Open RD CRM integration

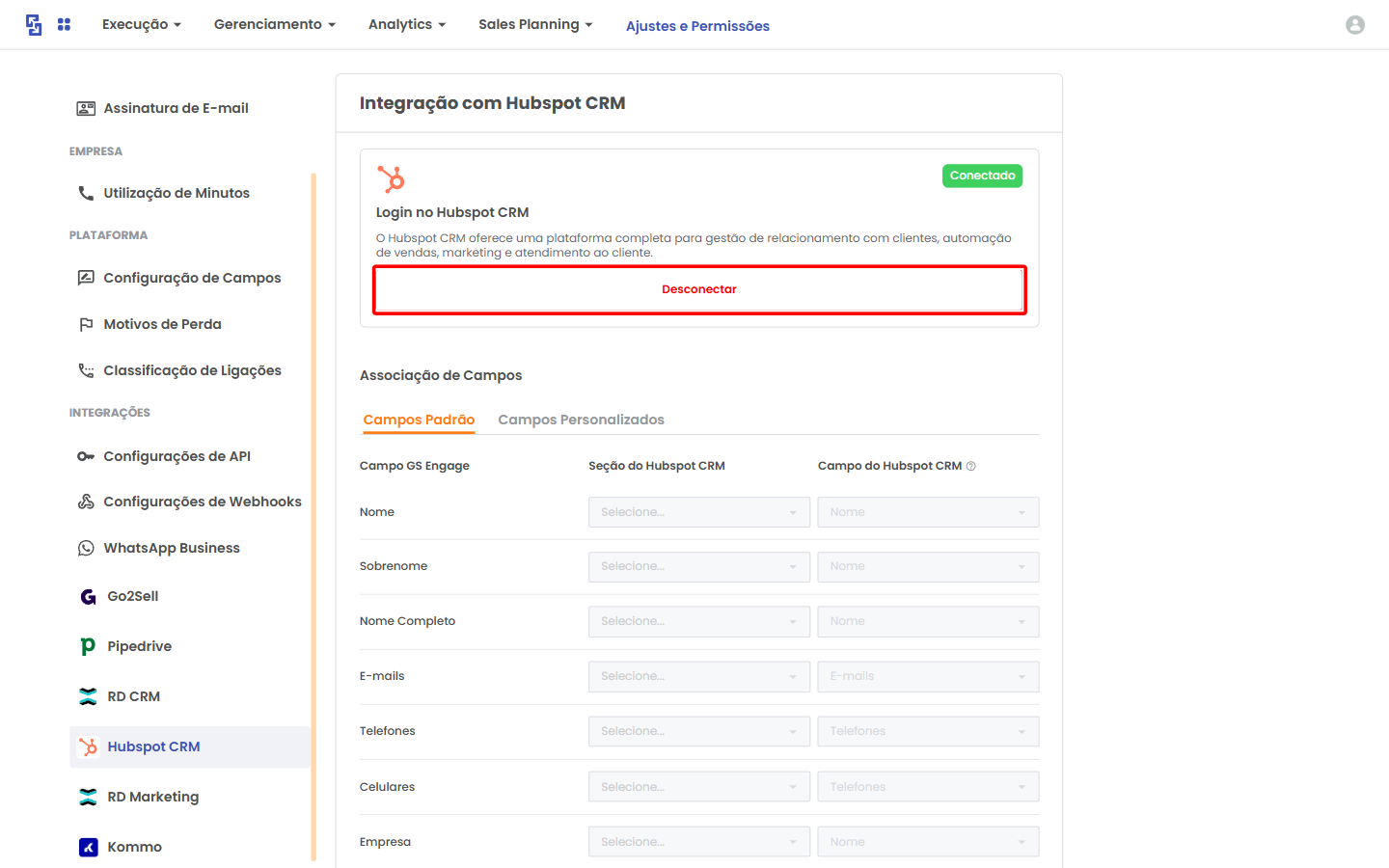tap(133, 696)
